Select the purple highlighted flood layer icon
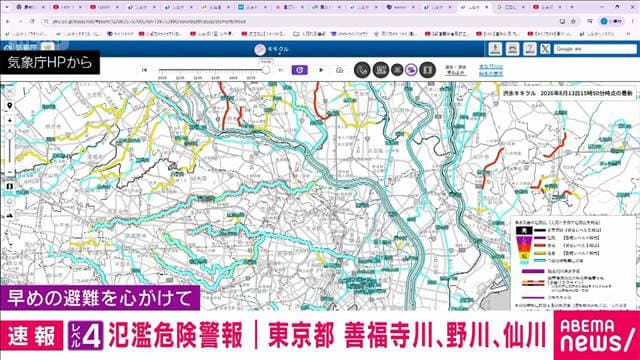The width and height of the screenshot is (640, 360). pyautogui.click(x=411, y=70)
